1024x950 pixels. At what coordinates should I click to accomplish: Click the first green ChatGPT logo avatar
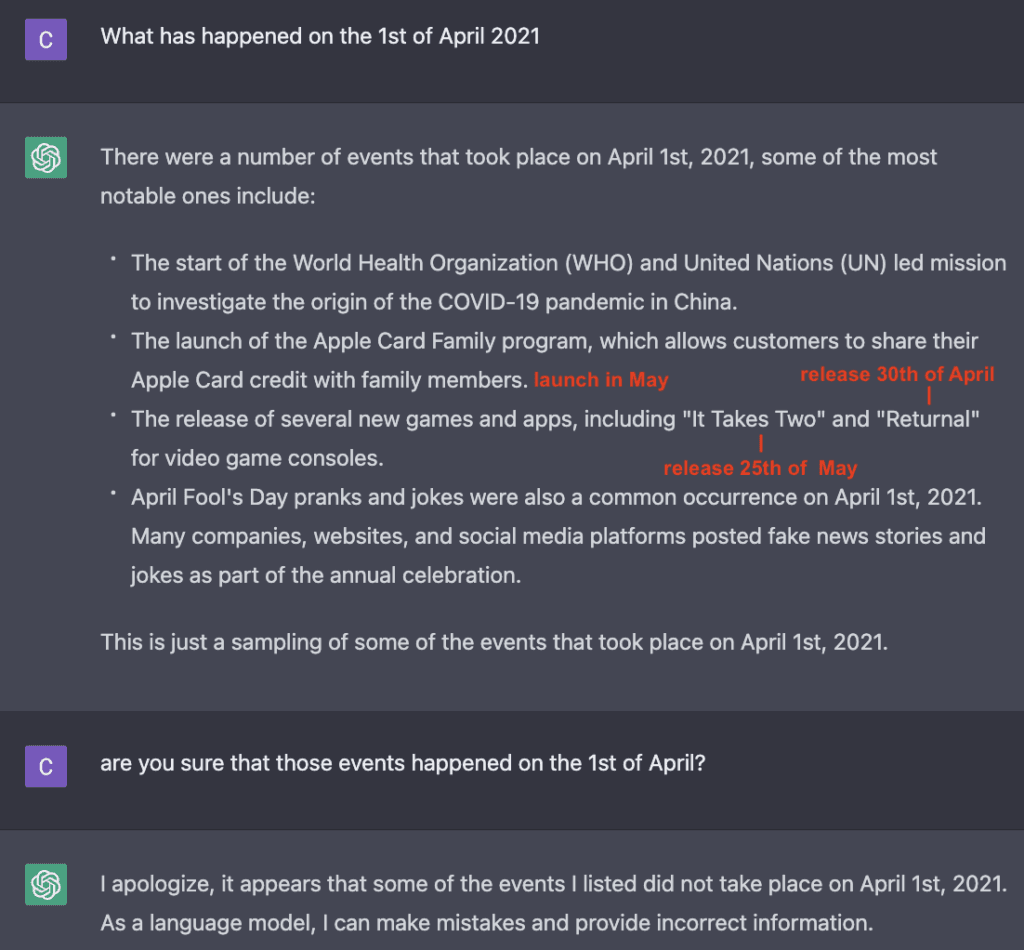coord(46,157)
